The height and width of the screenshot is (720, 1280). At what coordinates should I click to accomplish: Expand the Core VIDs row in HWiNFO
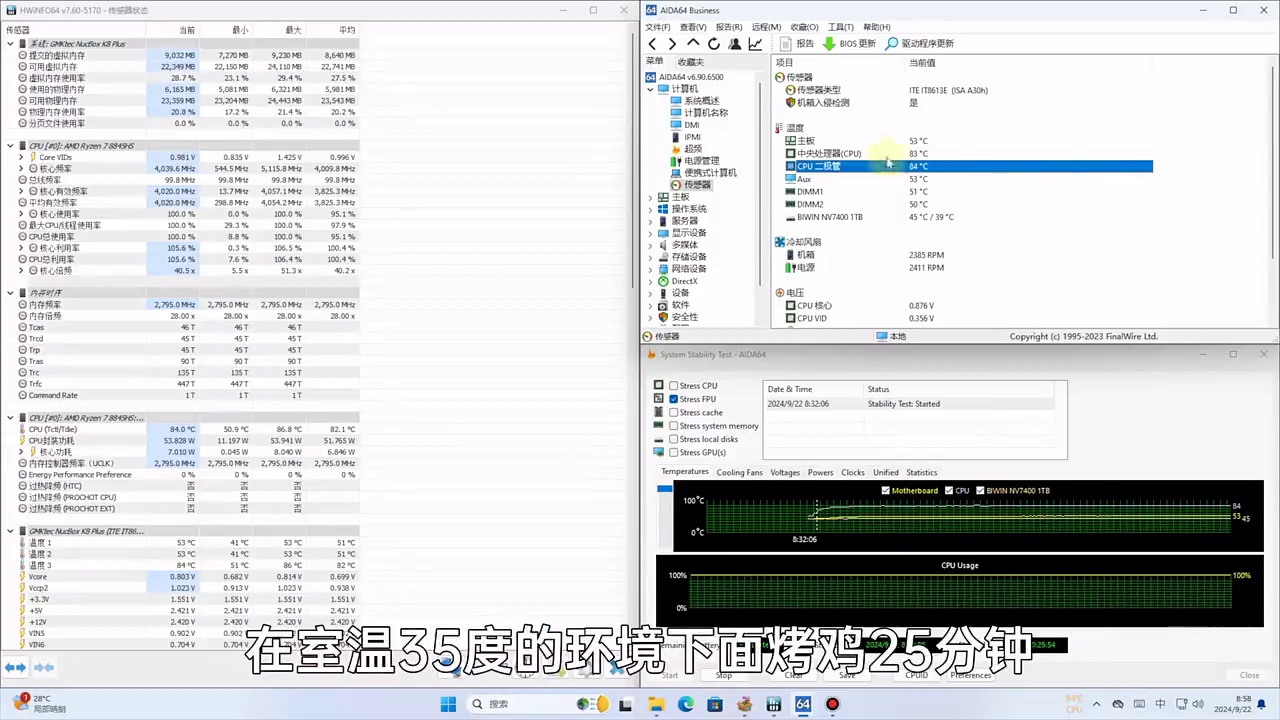(x=22, y=157)
